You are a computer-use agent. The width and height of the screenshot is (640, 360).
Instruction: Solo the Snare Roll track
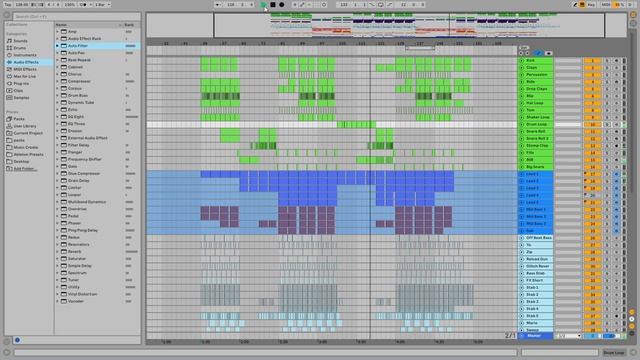[x=607, y=131]
